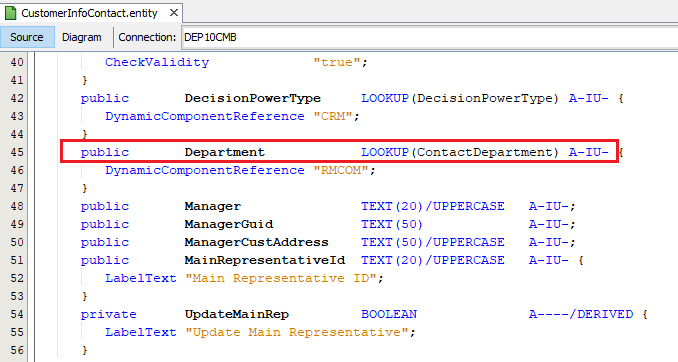This screenshot has width=678, height=362.
Task: Close the CustomerInfoContact.entity tab
Action: pyautogui.click(x=174, y=13)
